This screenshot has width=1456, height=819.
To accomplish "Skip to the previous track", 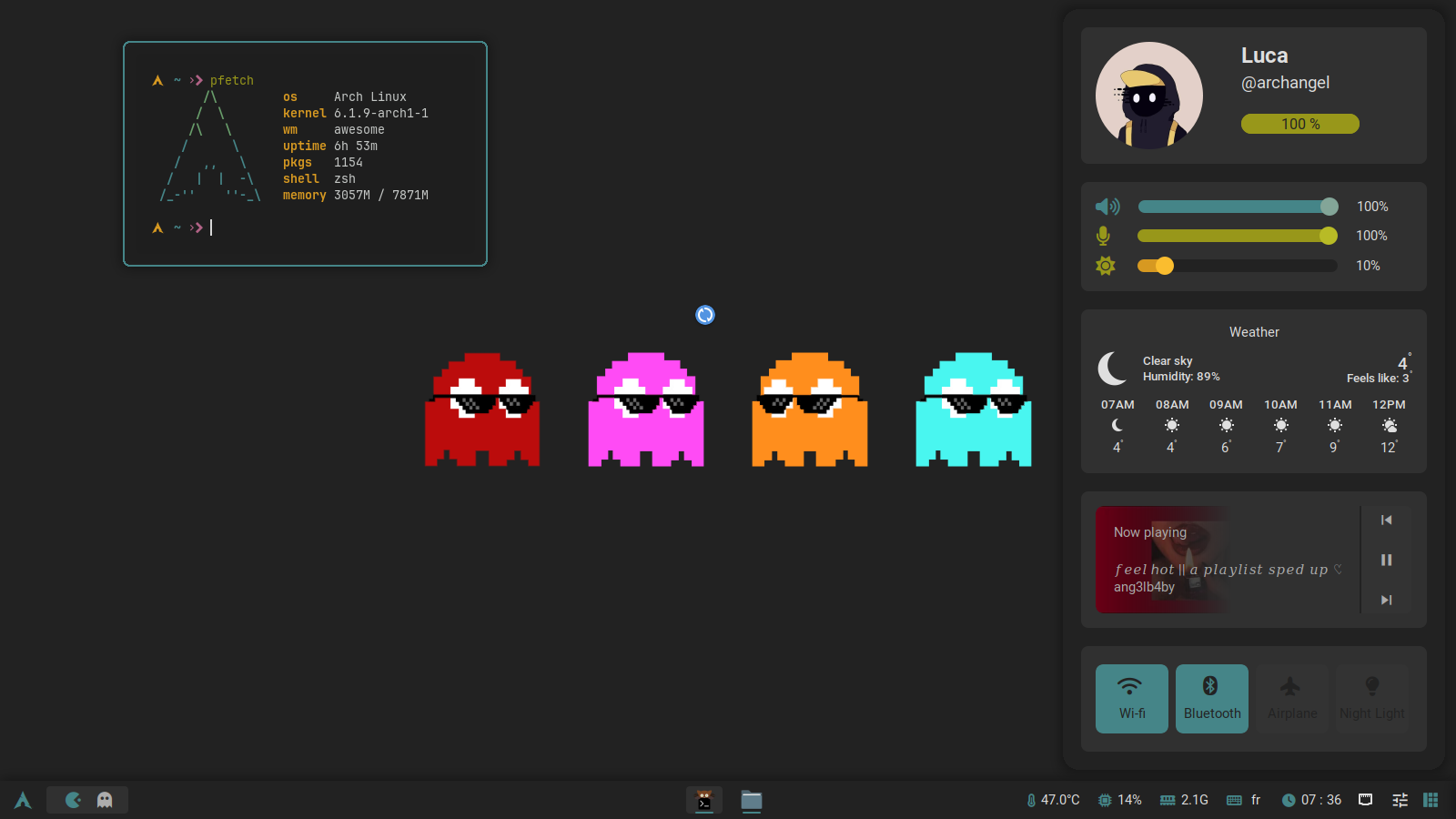I will coord(1386,520).
